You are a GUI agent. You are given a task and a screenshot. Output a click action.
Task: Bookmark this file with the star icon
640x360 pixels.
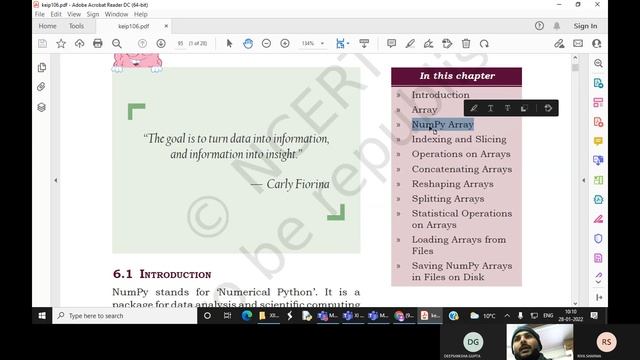[x=61, y=43]
